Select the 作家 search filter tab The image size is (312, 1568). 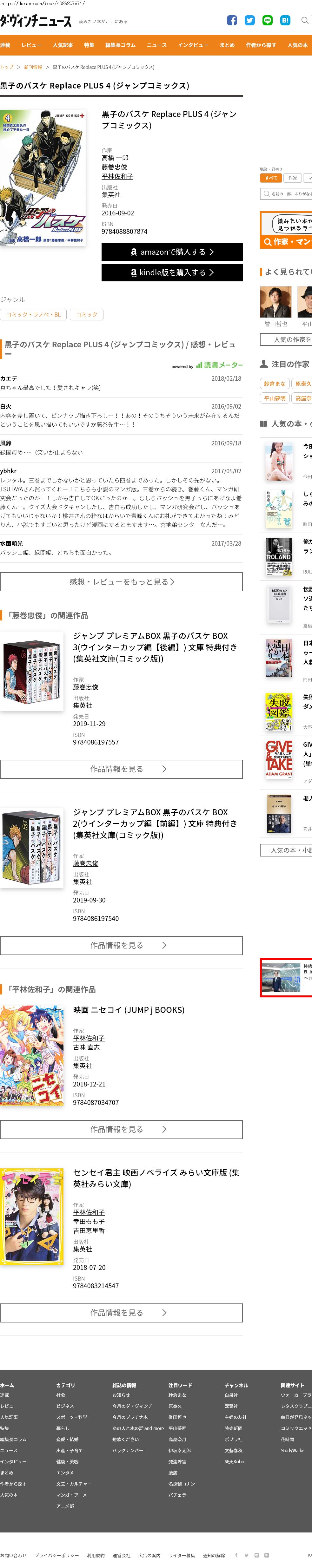(293, 178)
